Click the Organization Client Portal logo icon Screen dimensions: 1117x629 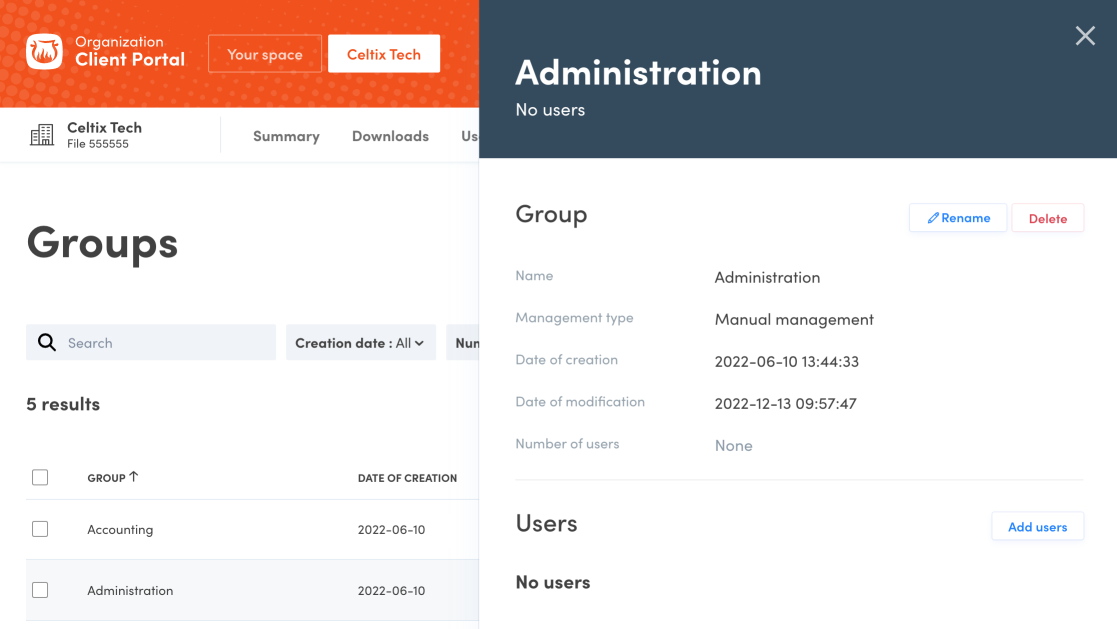(x=44, y=53)
